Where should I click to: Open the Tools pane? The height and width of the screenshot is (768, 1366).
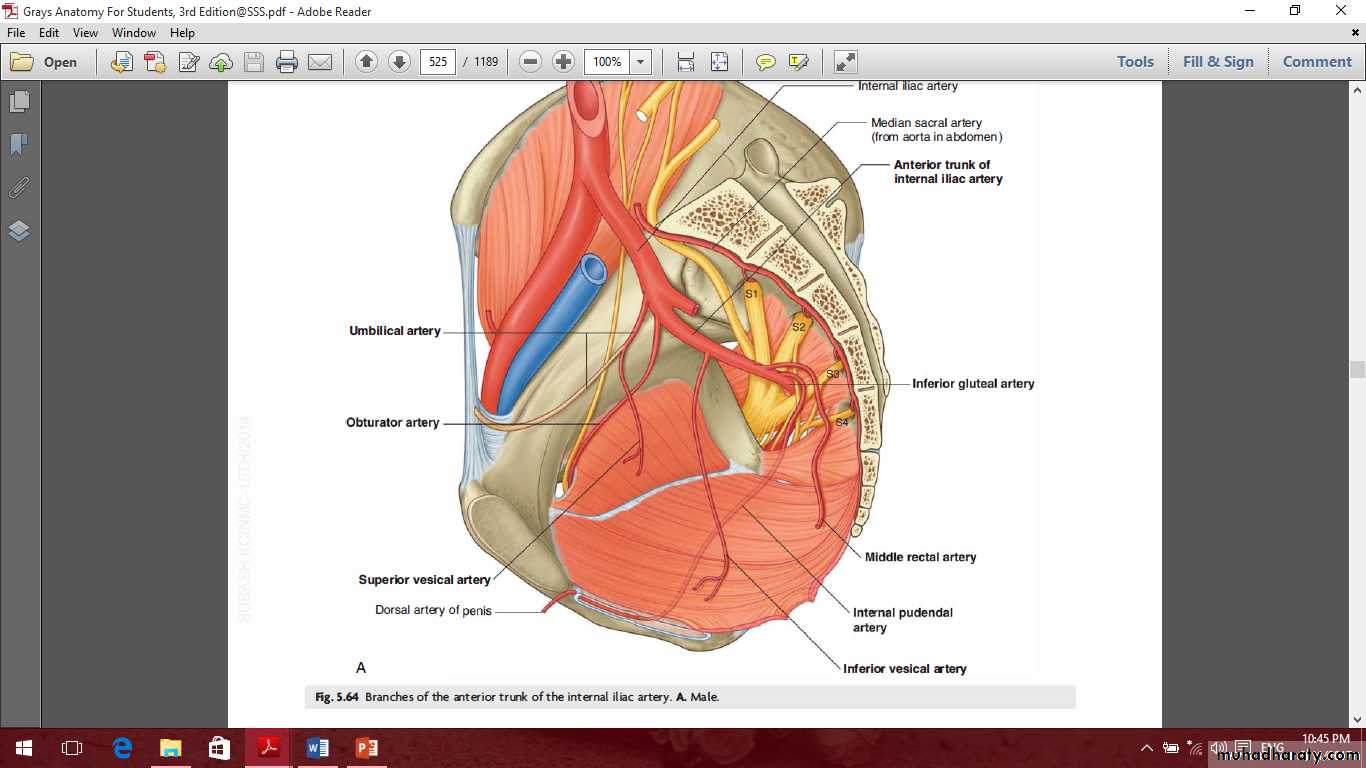pyautogui.click(x=1135, y=62)
